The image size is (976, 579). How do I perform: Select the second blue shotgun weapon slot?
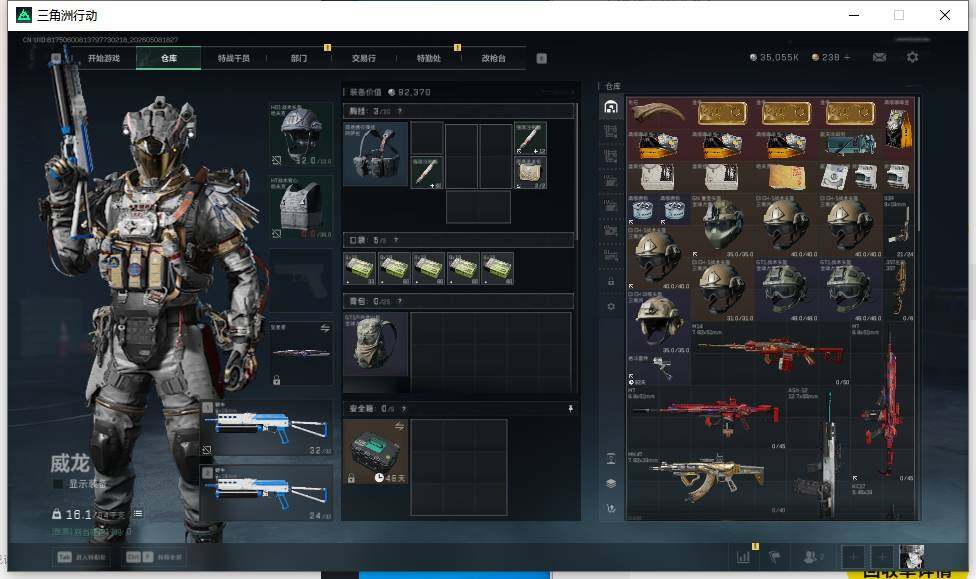267,493
